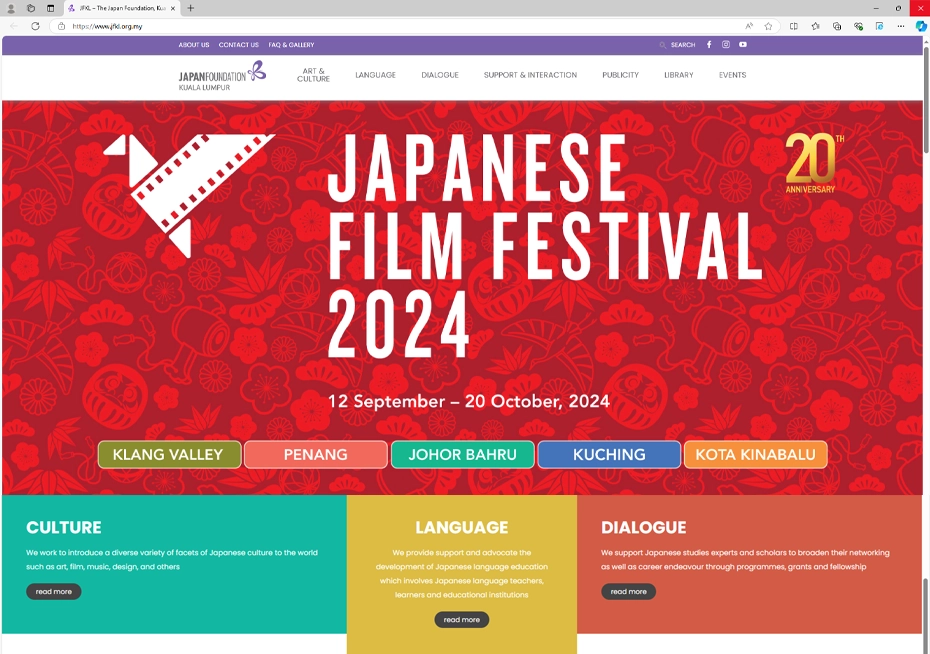The width and height of the screenshot is (930, 654).
Task: Select the Johor Bahru button
Action: point(463,455)
